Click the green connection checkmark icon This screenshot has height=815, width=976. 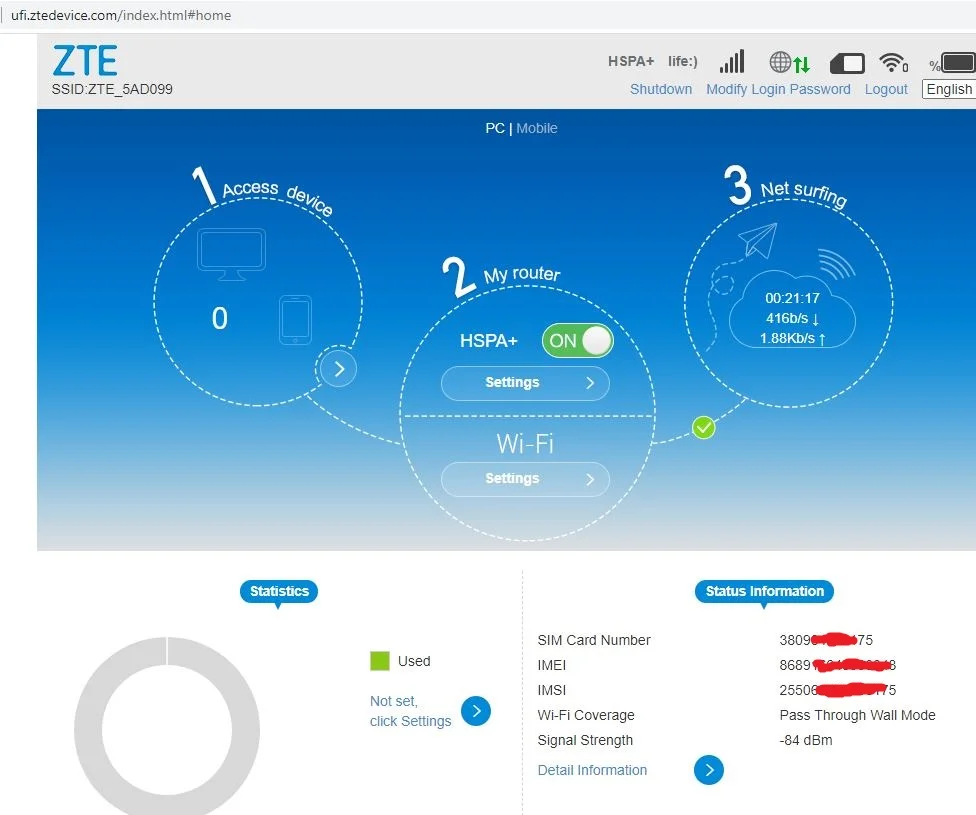[x=703, y=428]
